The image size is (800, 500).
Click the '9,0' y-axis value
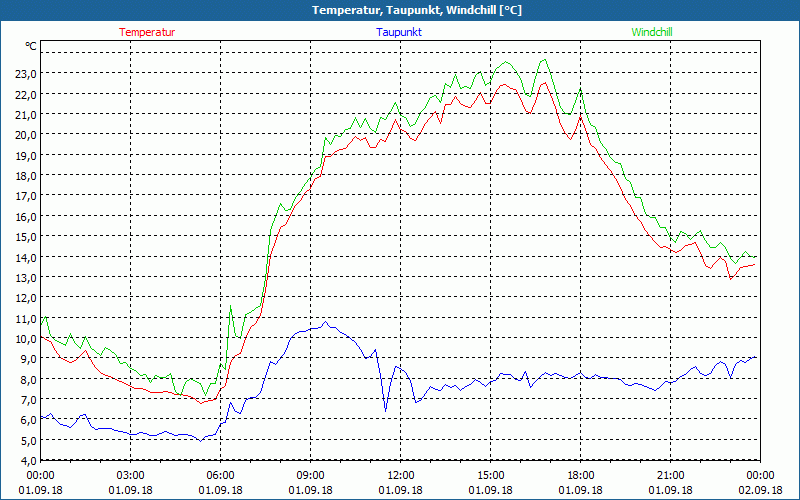(x=29, y=359)
